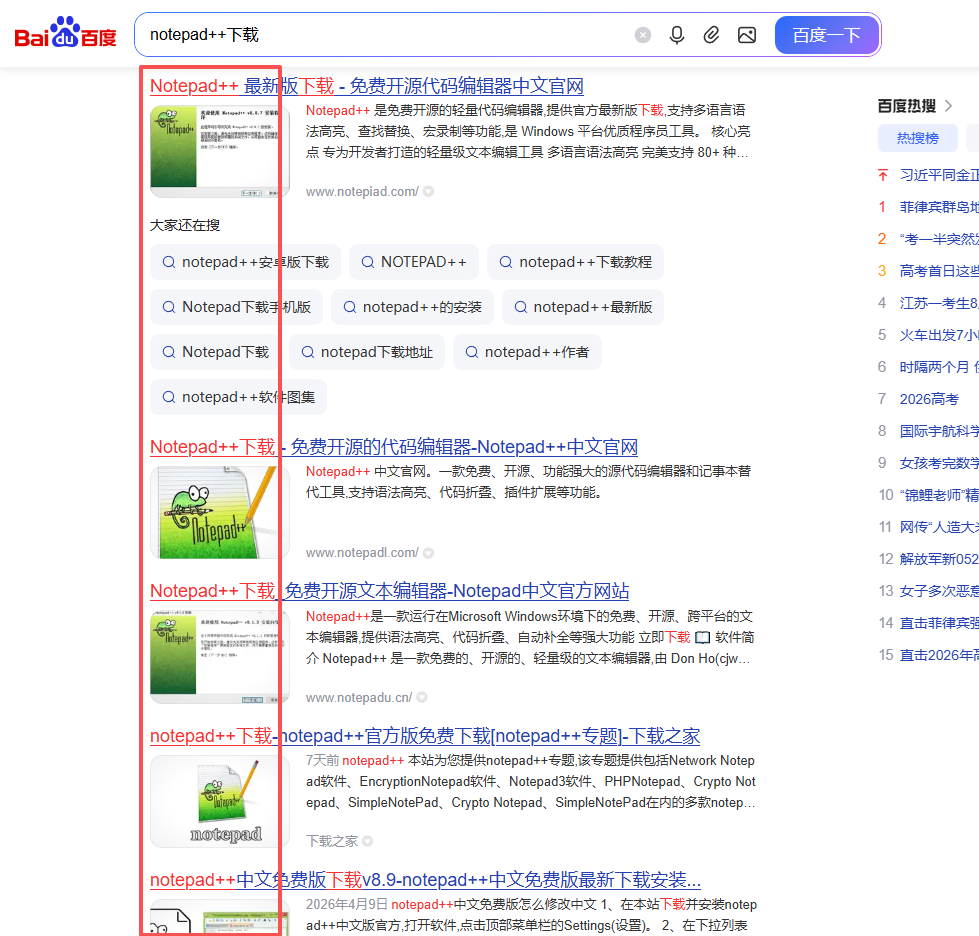Screen dimensions: 979x936
Task: Click the badge icon next to www.notepadl.com/
Action: coord(428,553)
